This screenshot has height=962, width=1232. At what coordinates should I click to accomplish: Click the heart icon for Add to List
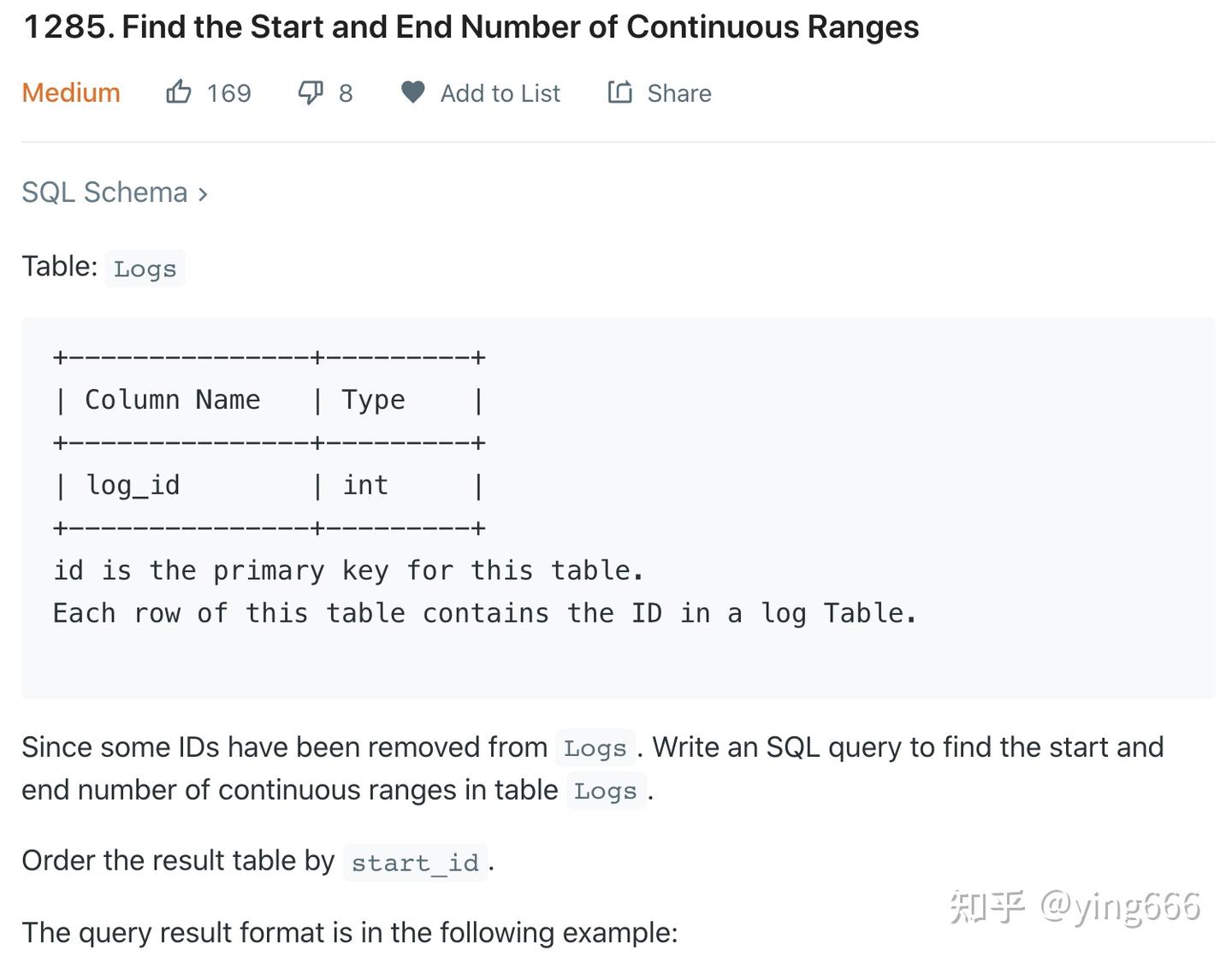pyautogui.click(x=412, y=91)
